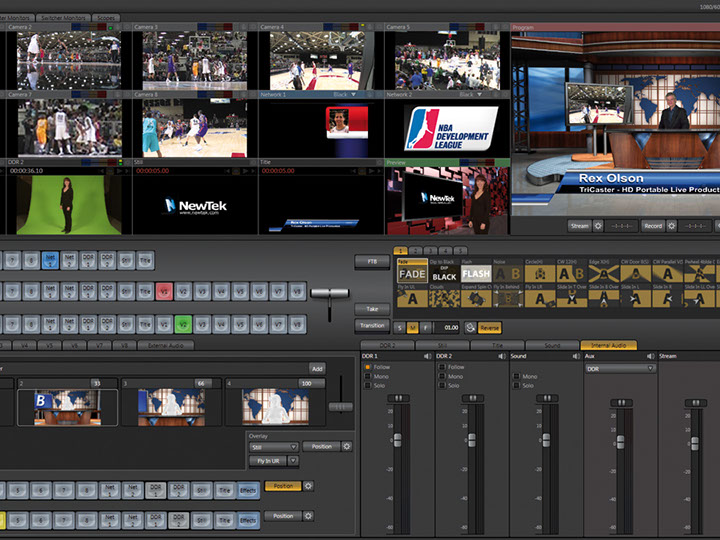
Task: Open Record configuration gear icon
Action: pos(671,226)
